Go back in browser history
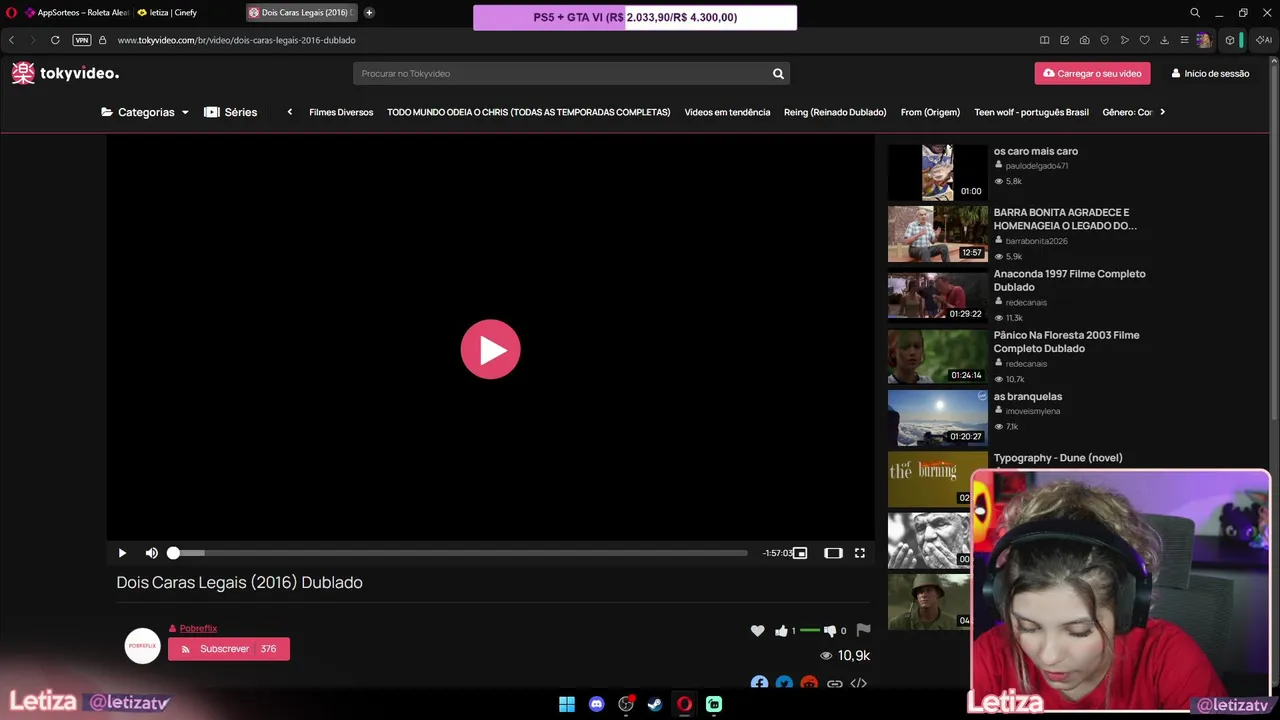 11,40
